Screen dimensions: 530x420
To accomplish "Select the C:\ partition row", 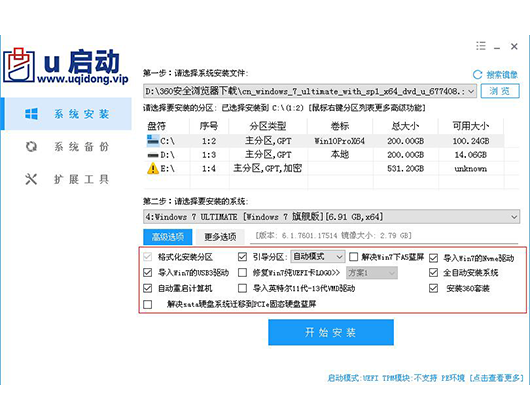I will 325,141.
